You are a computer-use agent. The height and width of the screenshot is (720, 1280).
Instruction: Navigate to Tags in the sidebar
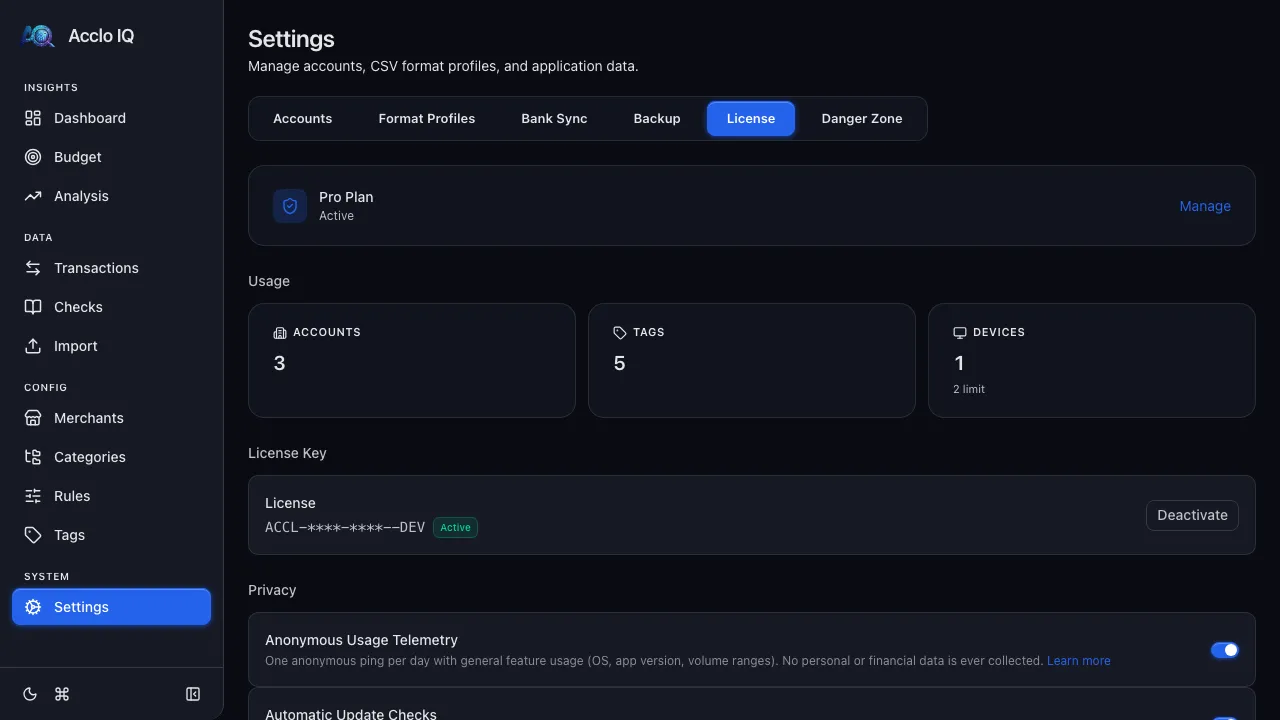(111, 535)
